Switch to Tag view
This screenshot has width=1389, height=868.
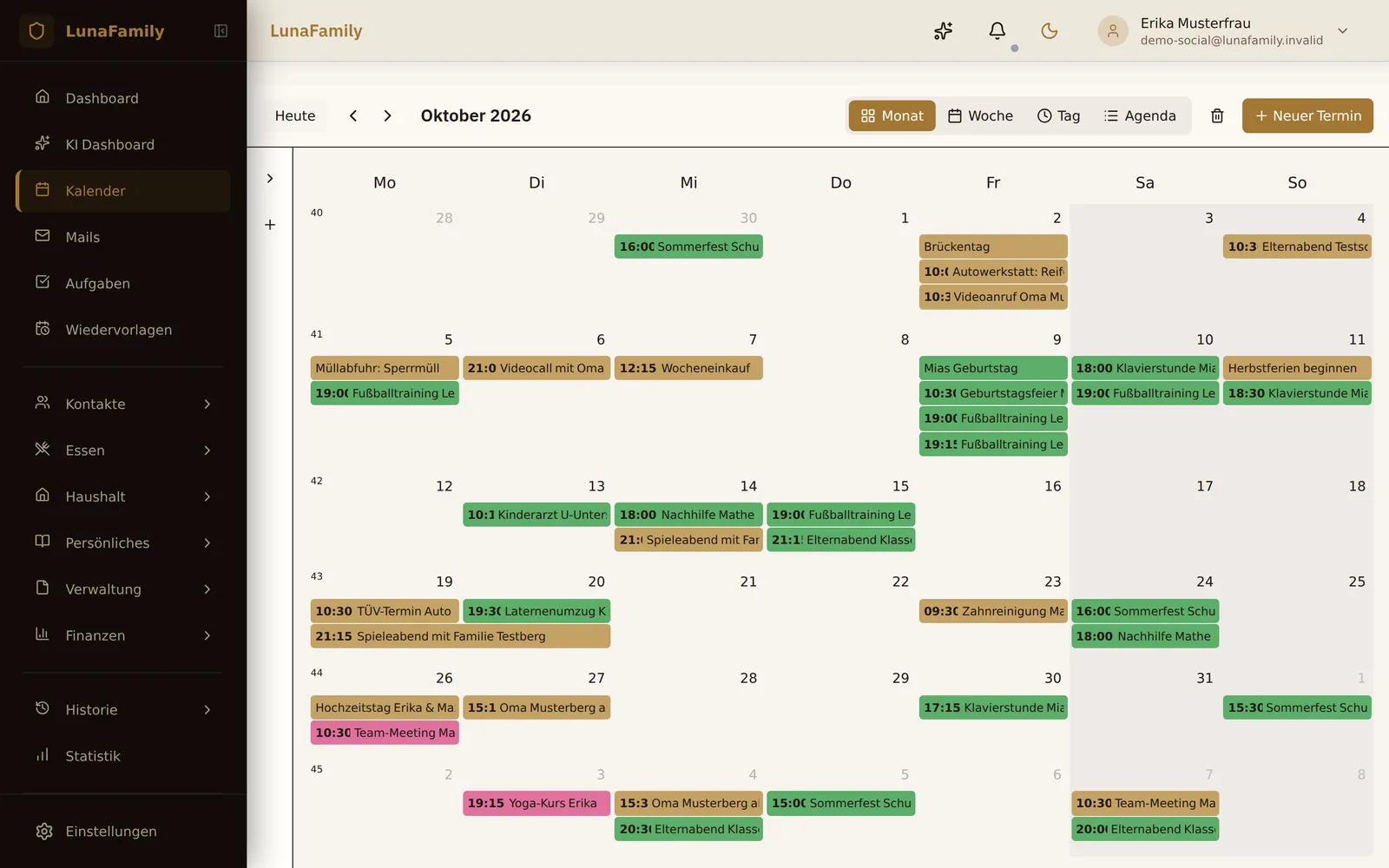point(1058,115)
